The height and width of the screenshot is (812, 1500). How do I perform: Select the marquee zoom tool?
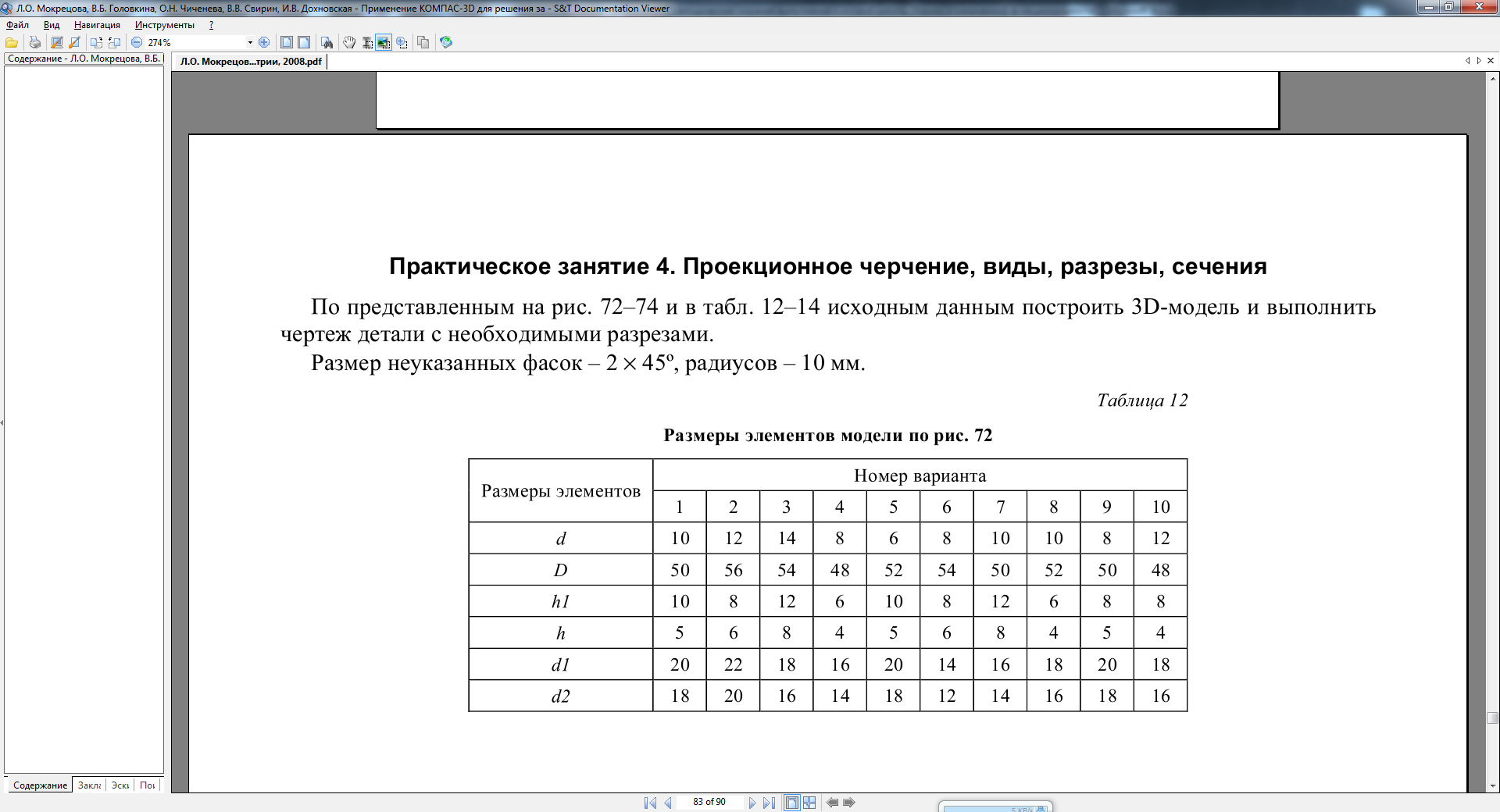coord(402,42)
